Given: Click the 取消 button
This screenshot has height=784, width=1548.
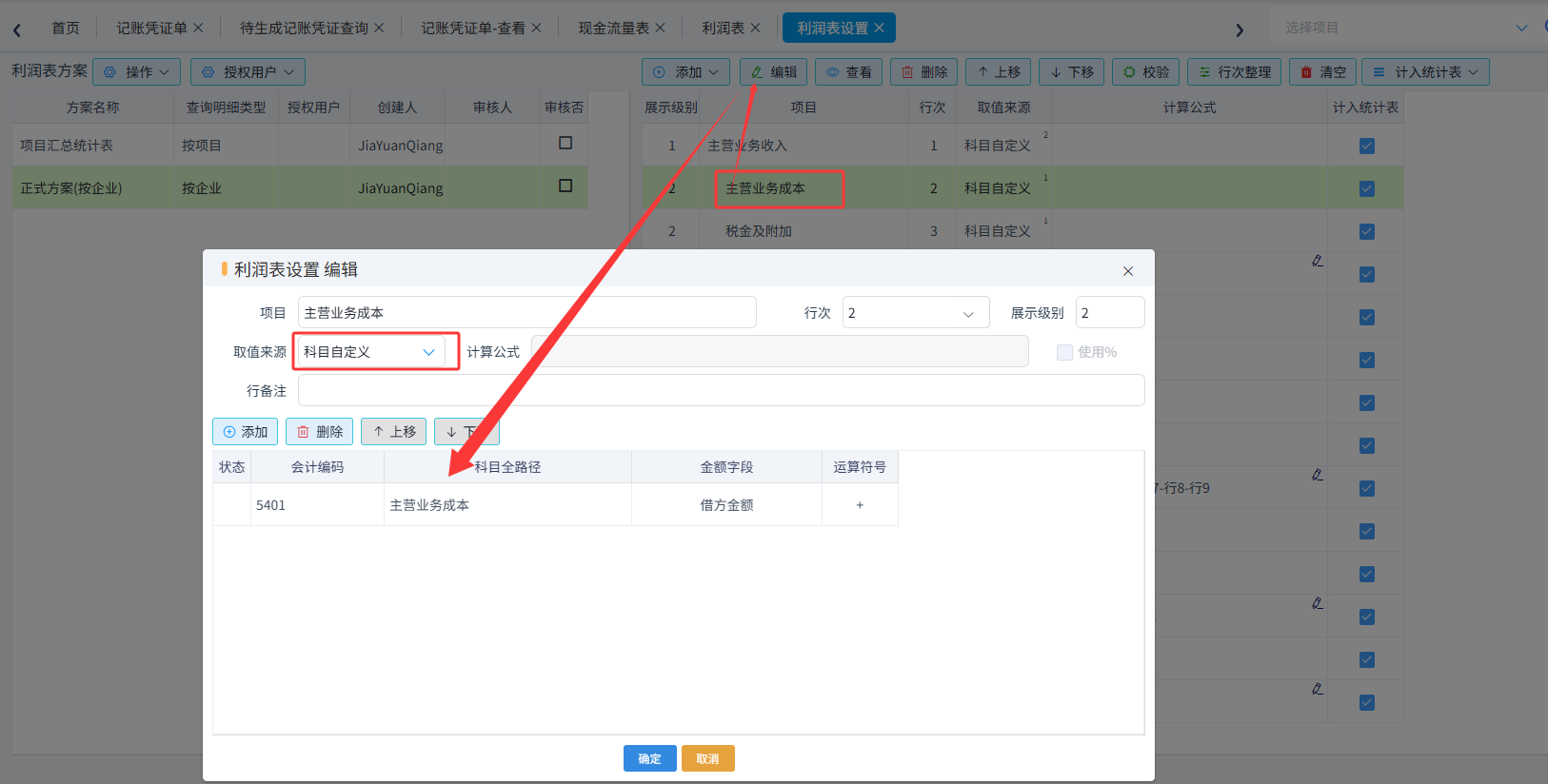Looking at the screenshot, I should coord(708,758).
